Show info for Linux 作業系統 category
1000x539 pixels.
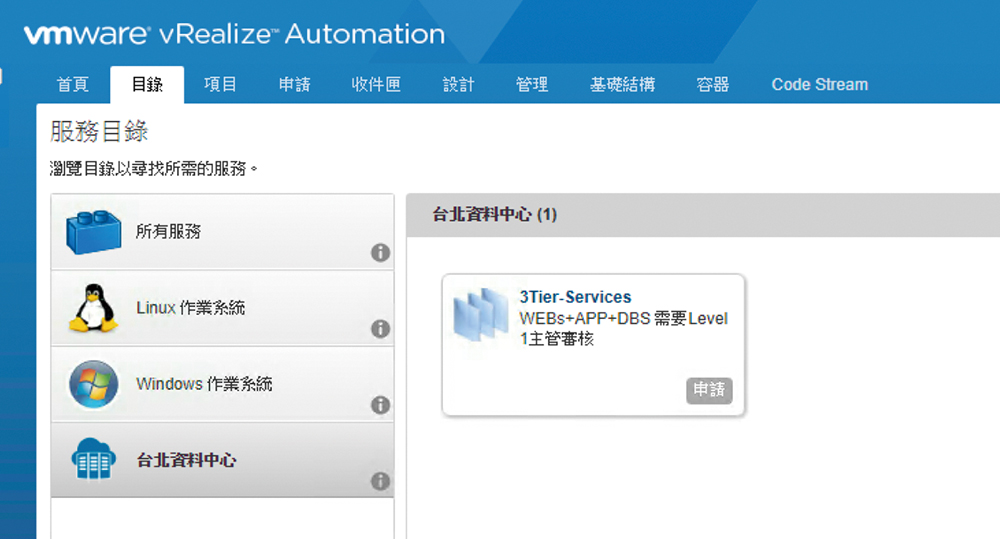[x=380, y=329]
